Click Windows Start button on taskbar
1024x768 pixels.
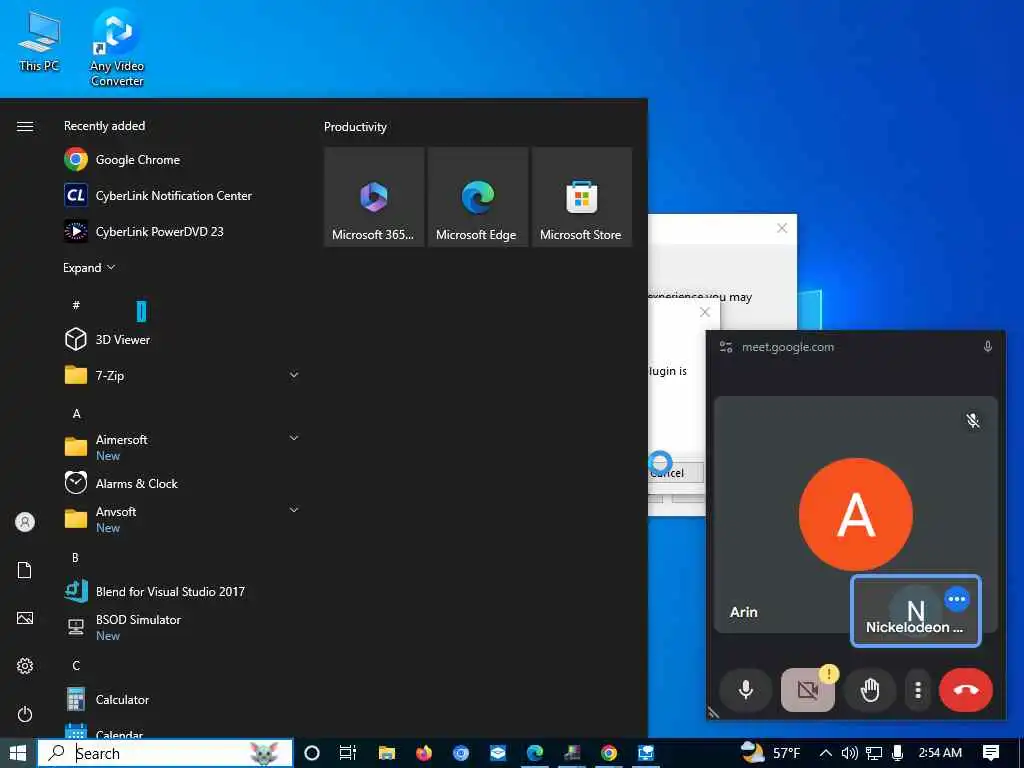(18, 753)
